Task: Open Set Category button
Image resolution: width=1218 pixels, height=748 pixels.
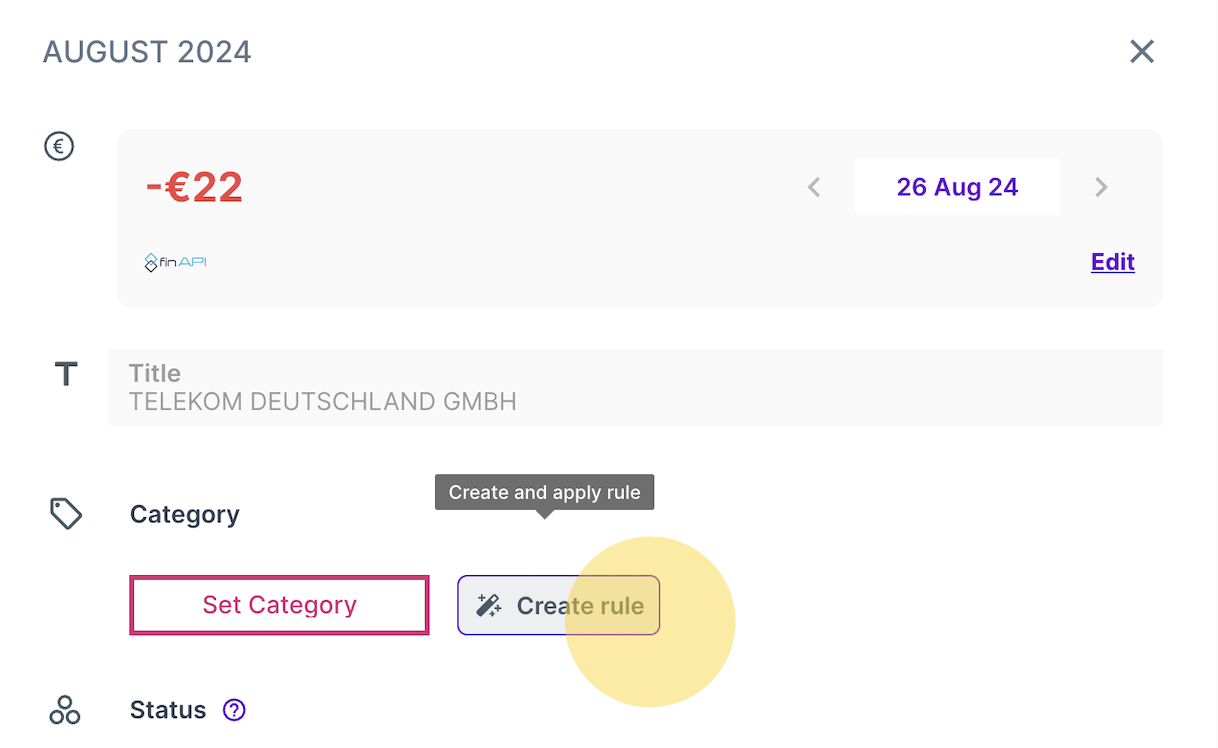Action: pos(279,605)
